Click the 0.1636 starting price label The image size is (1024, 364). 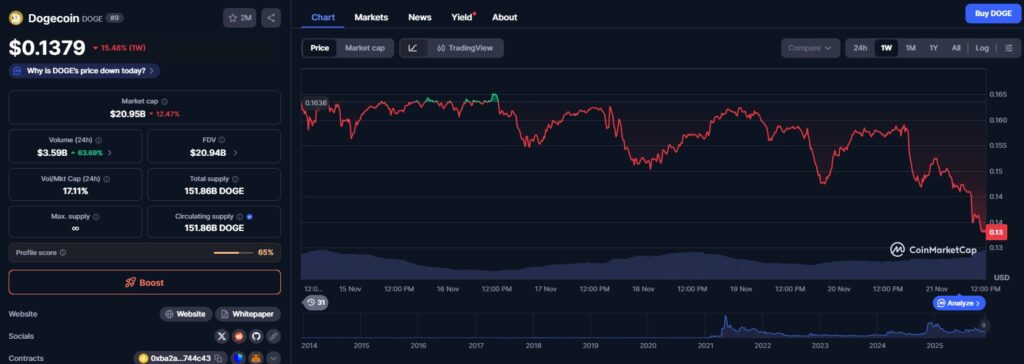(x=316, y=103)
